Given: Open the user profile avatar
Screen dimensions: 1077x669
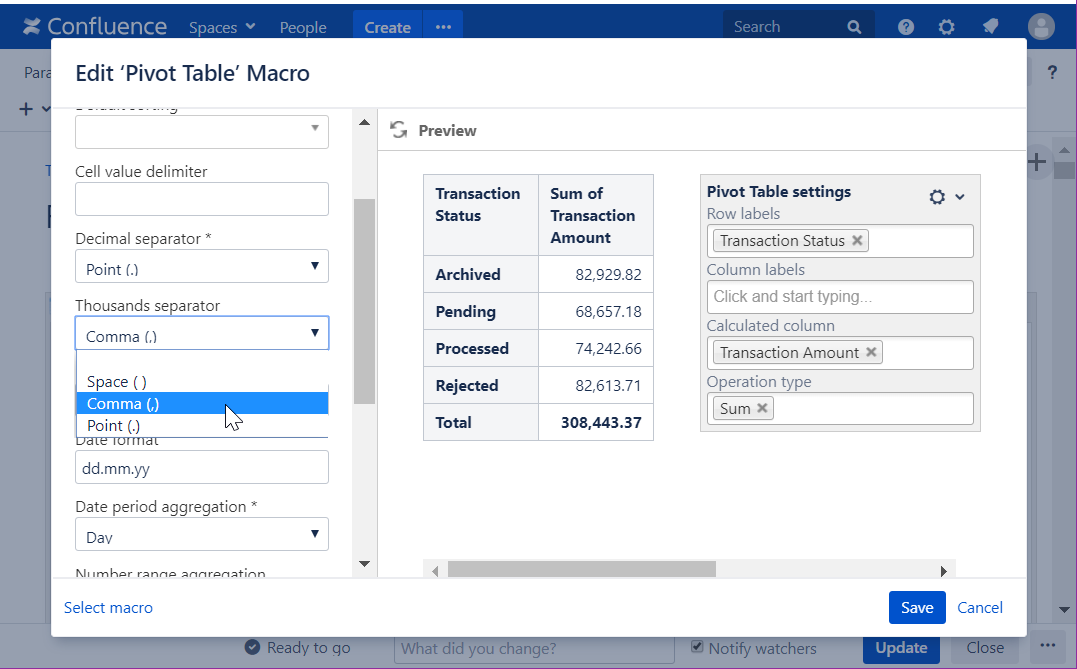Looking at the screenshot, I should pos(1041,27).
